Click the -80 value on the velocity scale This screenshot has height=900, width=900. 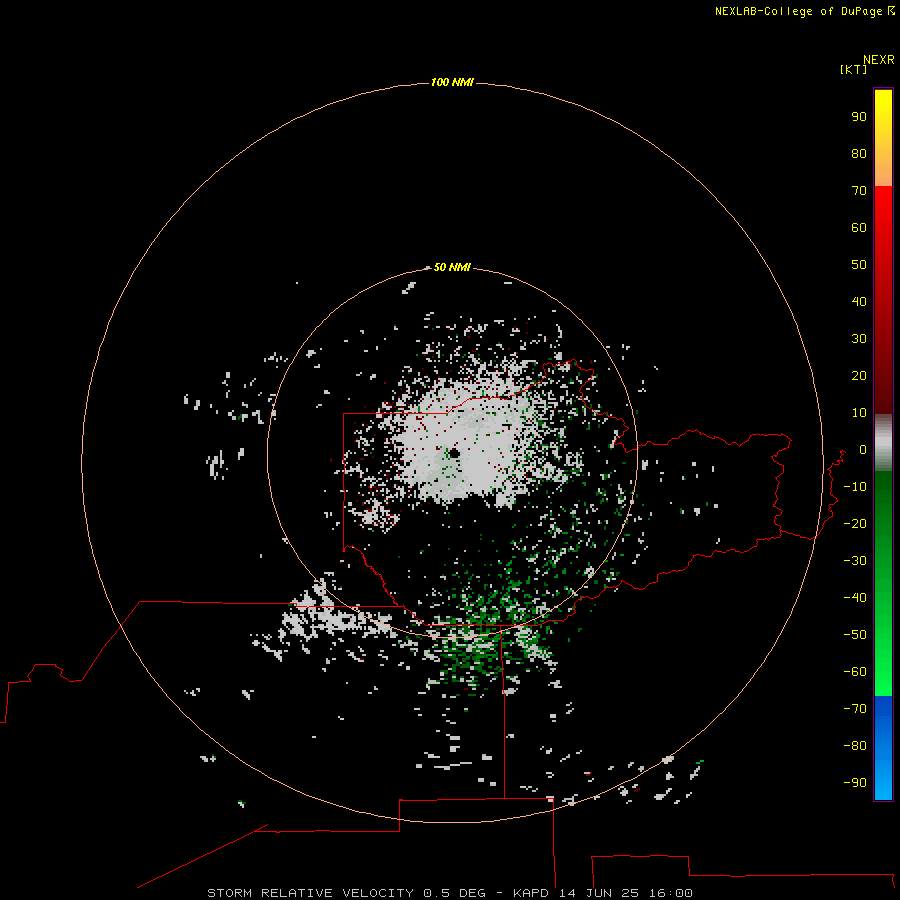click(855, 746)
